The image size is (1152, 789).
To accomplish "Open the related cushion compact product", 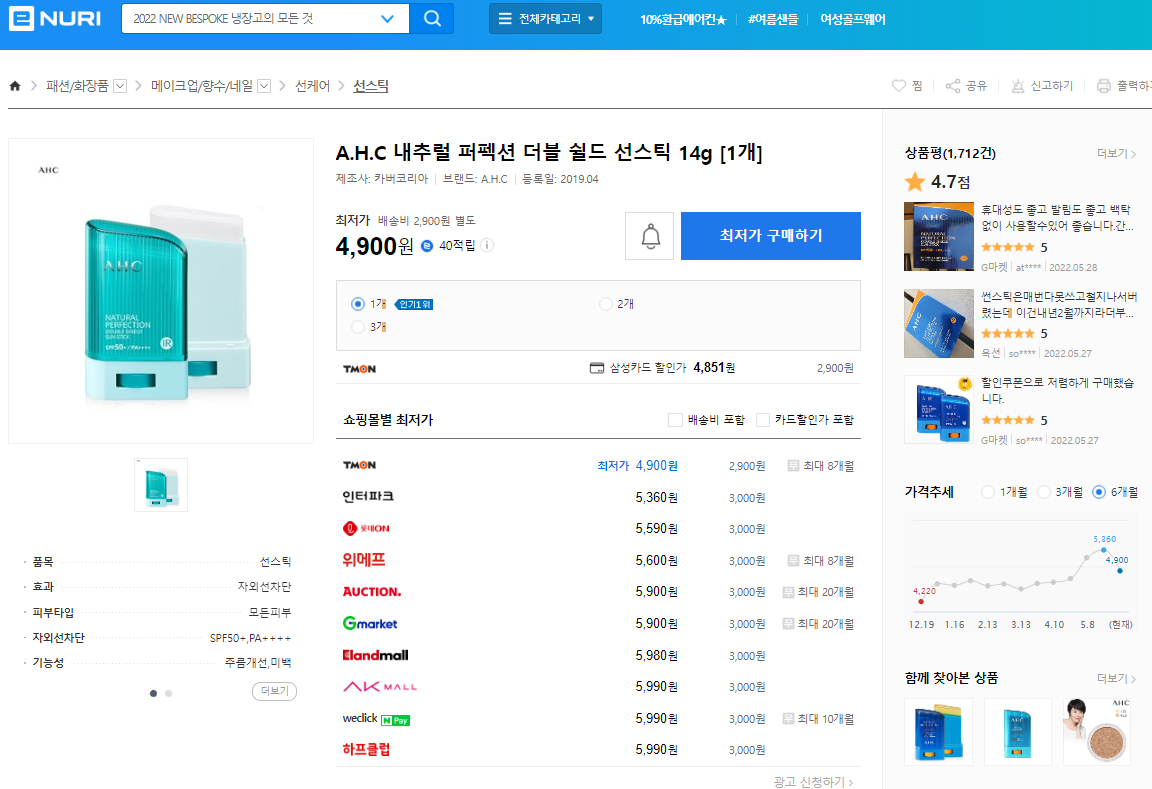I will tap(1096, 732).
